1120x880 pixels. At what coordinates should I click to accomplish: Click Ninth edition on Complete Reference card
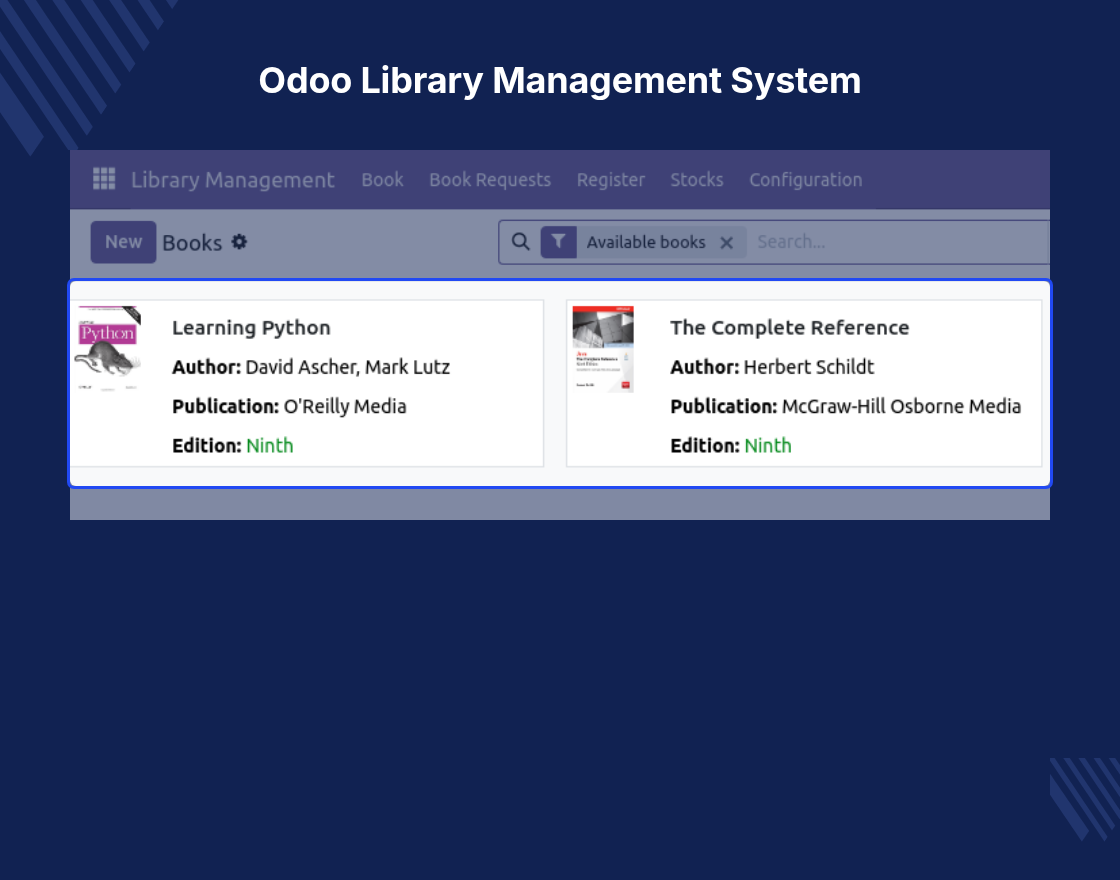(768, 446)
